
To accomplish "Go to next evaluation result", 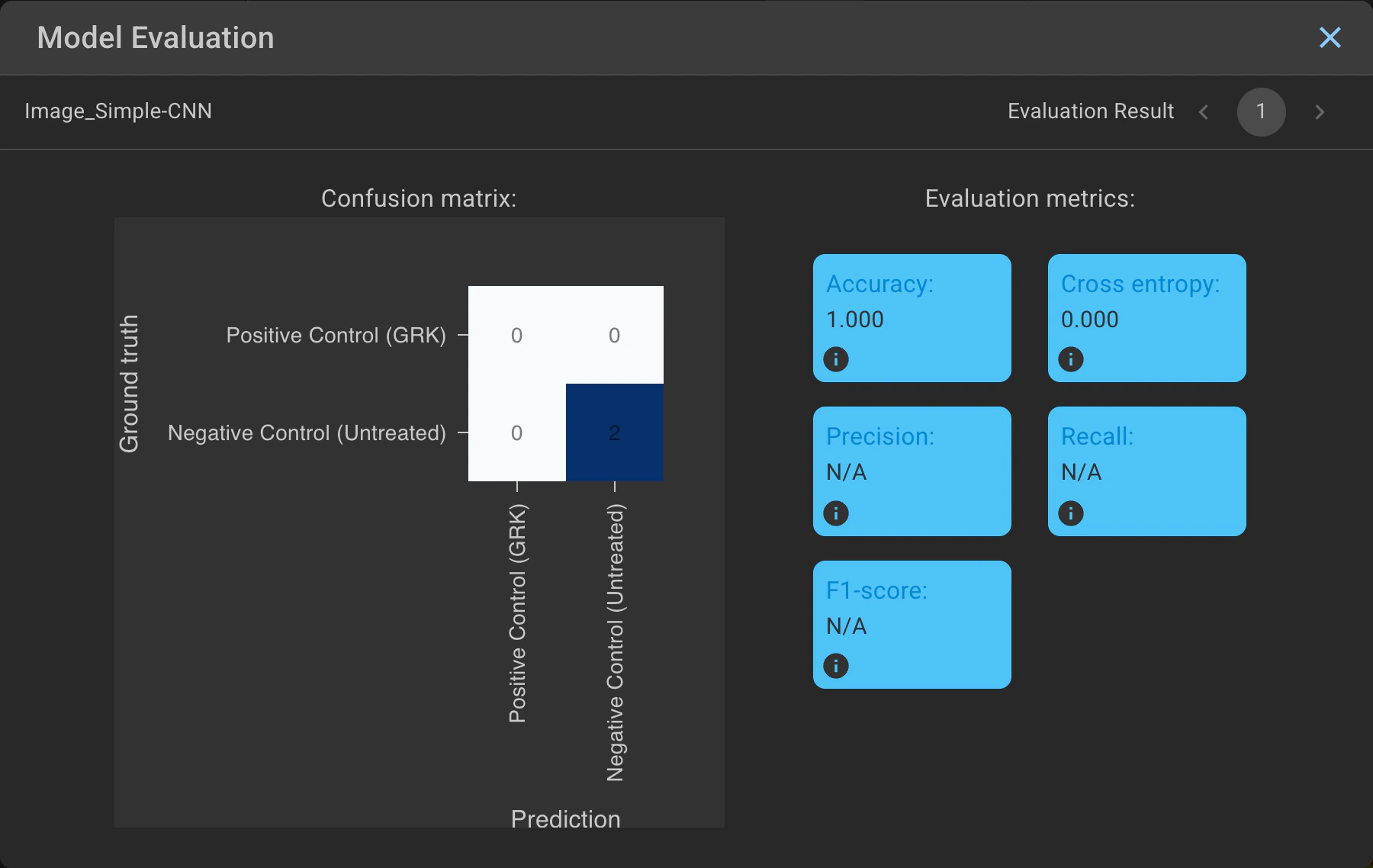I will [x=1320, y=112].
